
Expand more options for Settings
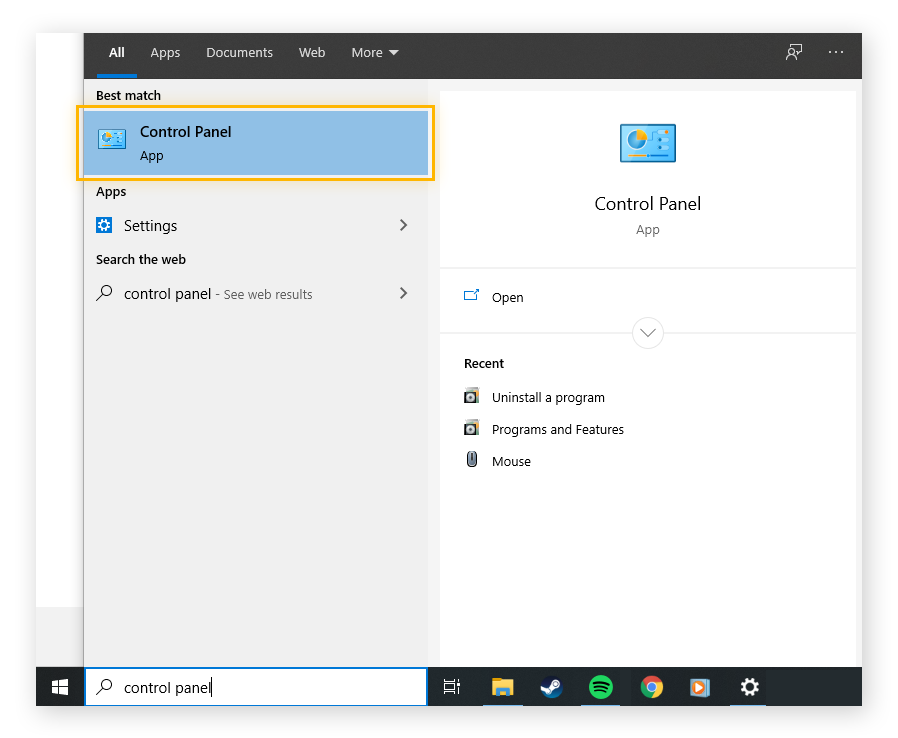coord(403,225)
